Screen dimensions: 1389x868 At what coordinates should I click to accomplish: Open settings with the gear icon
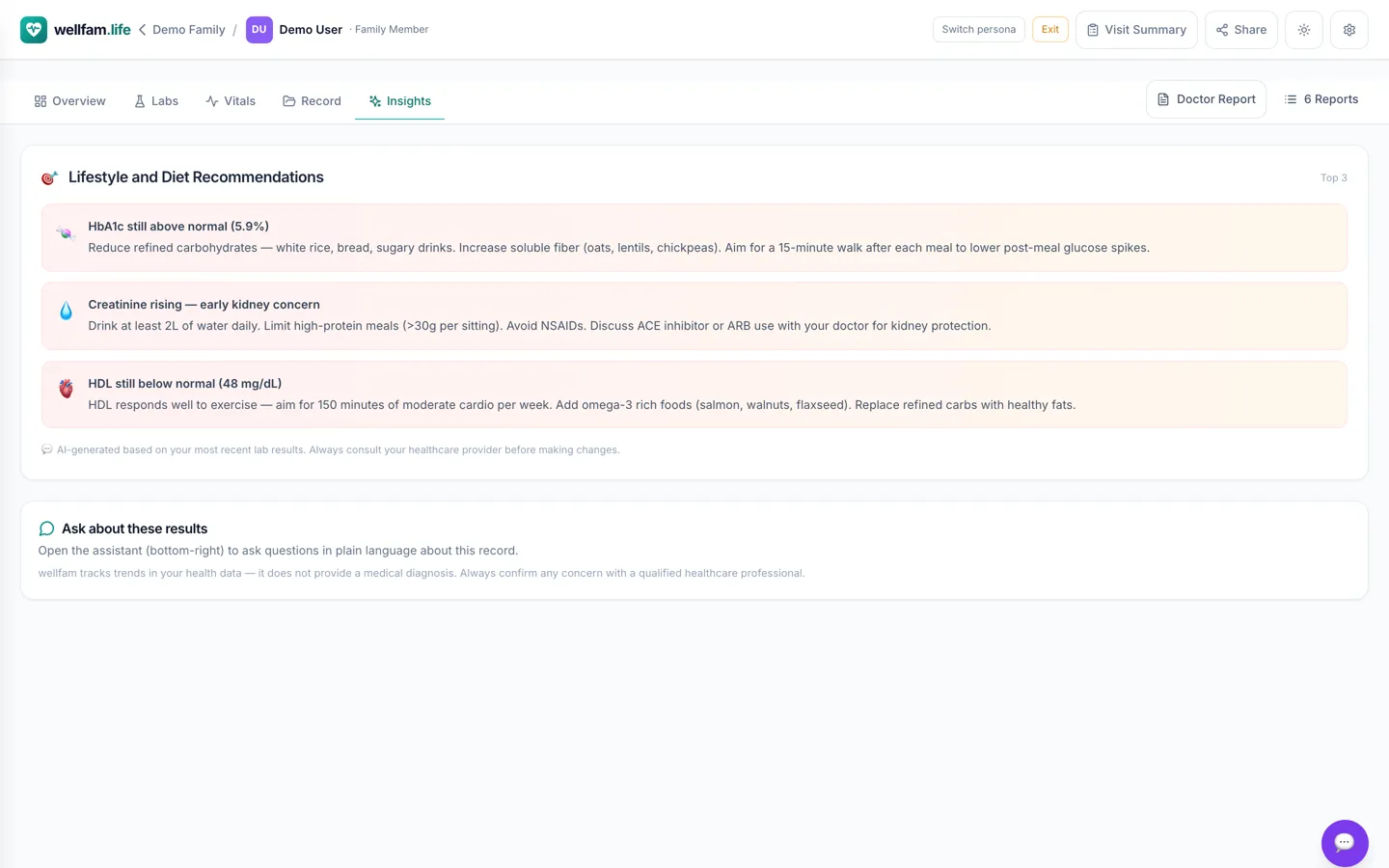click(1349, 30)
